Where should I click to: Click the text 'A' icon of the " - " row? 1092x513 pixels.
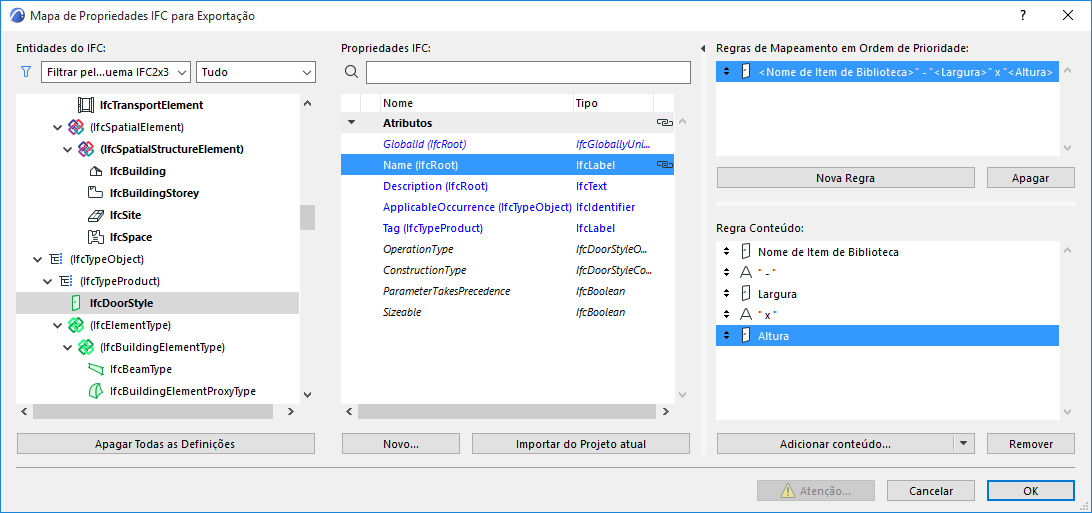[x=745, y=273]
